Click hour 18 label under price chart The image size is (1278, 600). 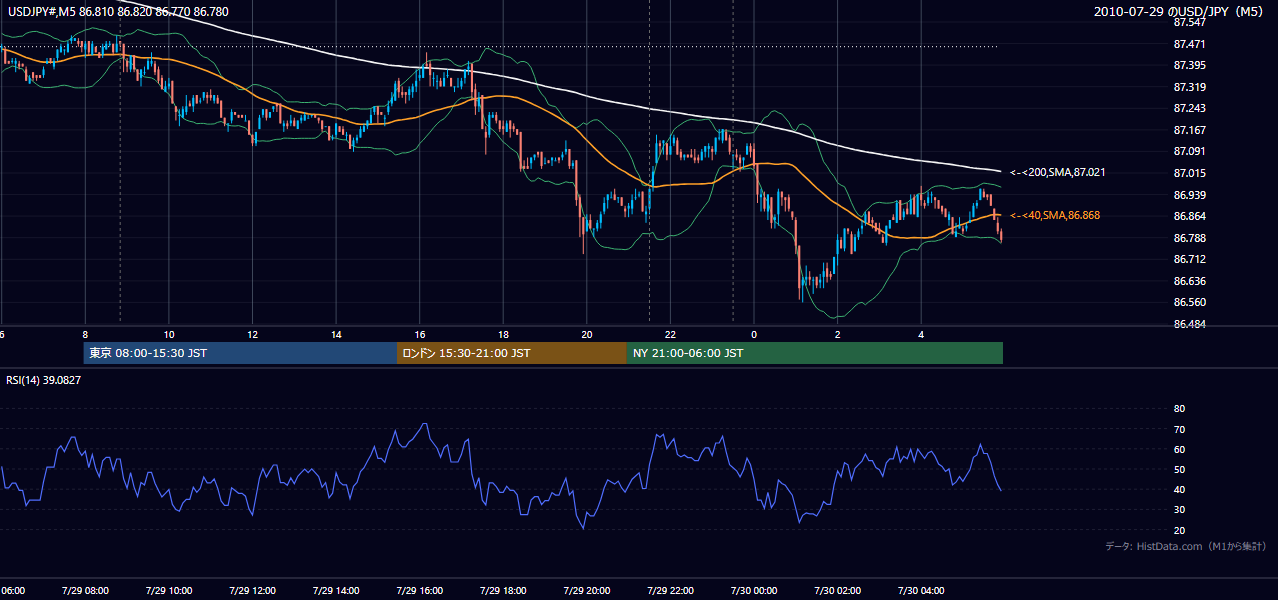pos(504,335)
